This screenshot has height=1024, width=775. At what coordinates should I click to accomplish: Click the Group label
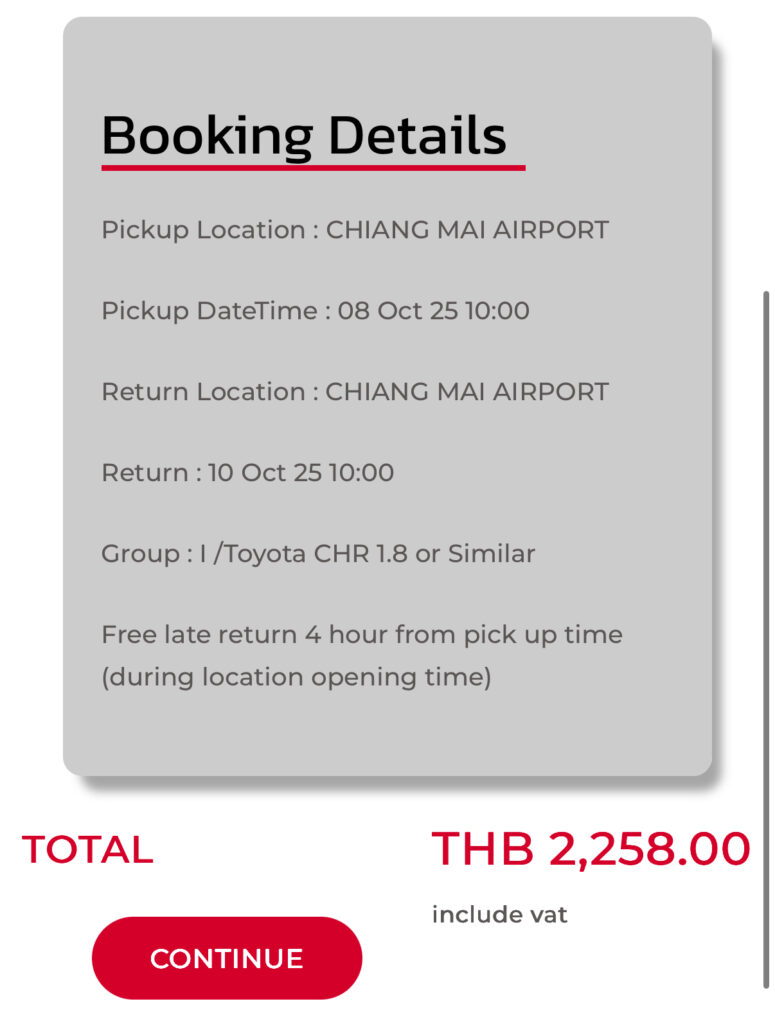click(140, 553)
